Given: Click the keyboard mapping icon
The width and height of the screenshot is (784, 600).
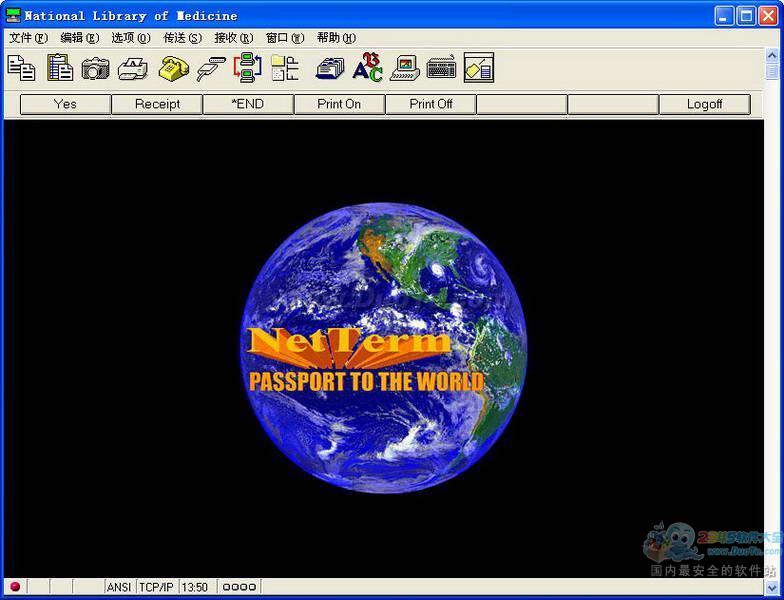Looking at the screenshot, I should [x=442, y=68].
